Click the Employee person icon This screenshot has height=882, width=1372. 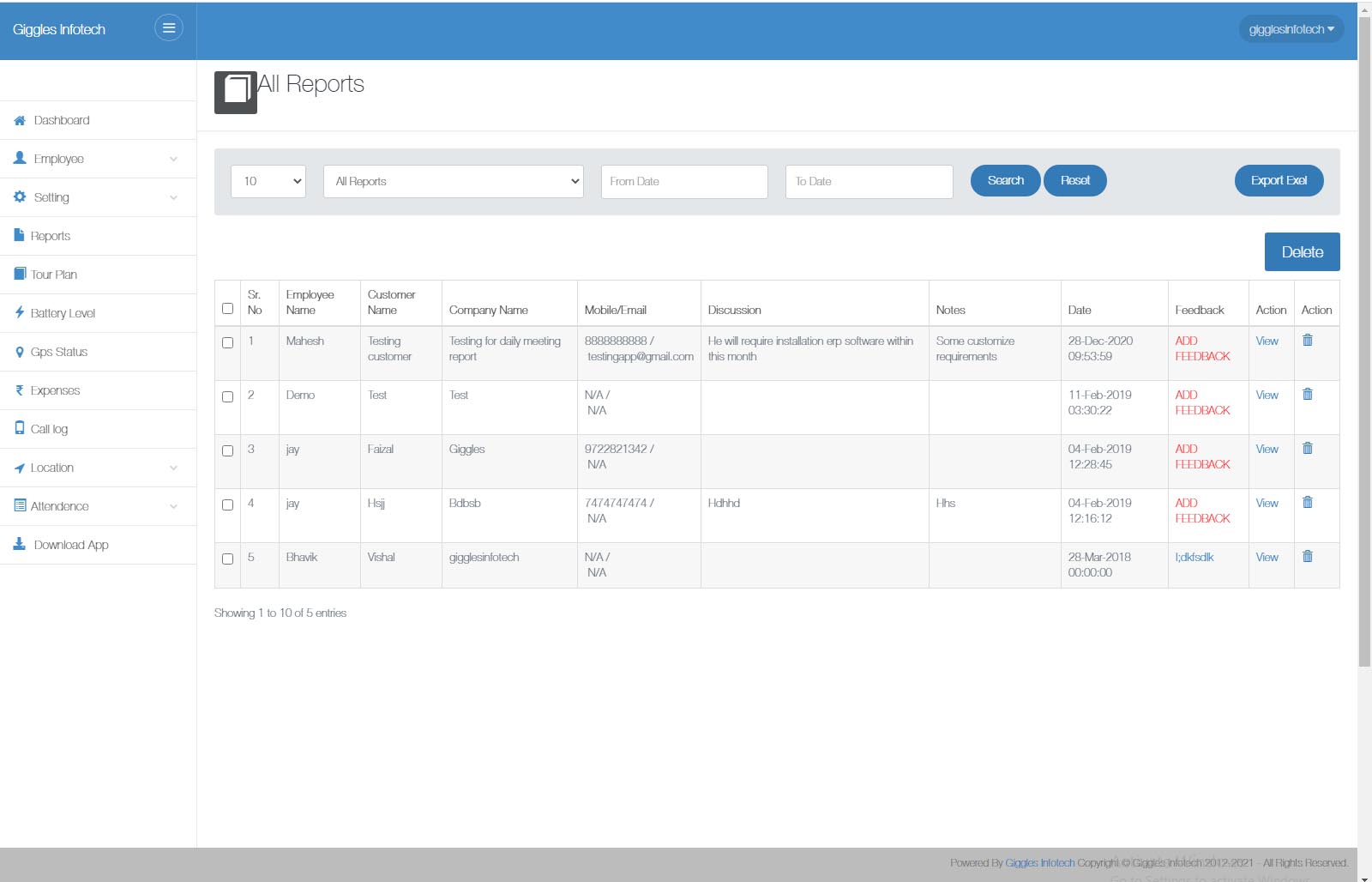pos(20,158)
